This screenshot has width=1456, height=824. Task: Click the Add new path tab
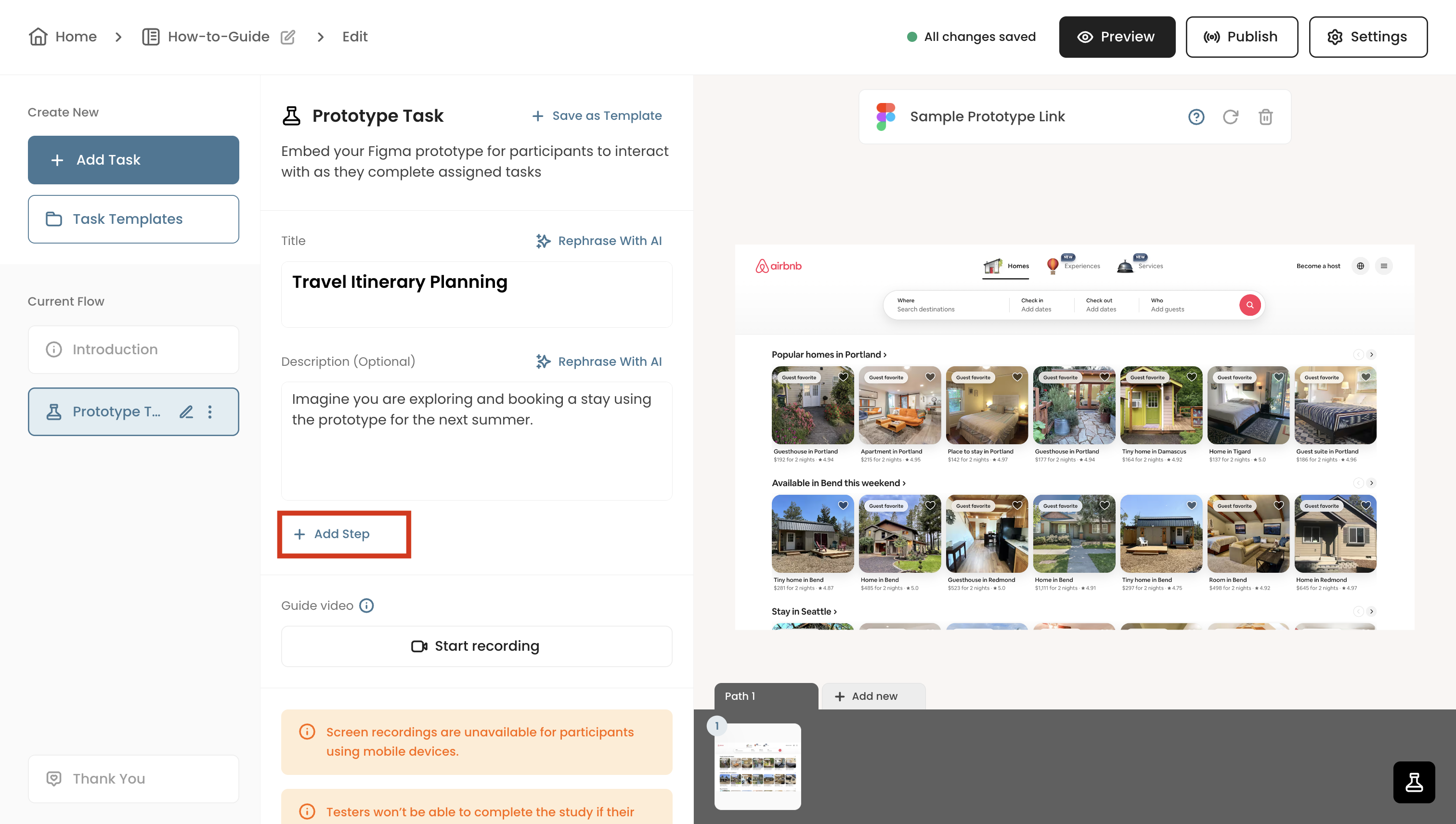873,696
